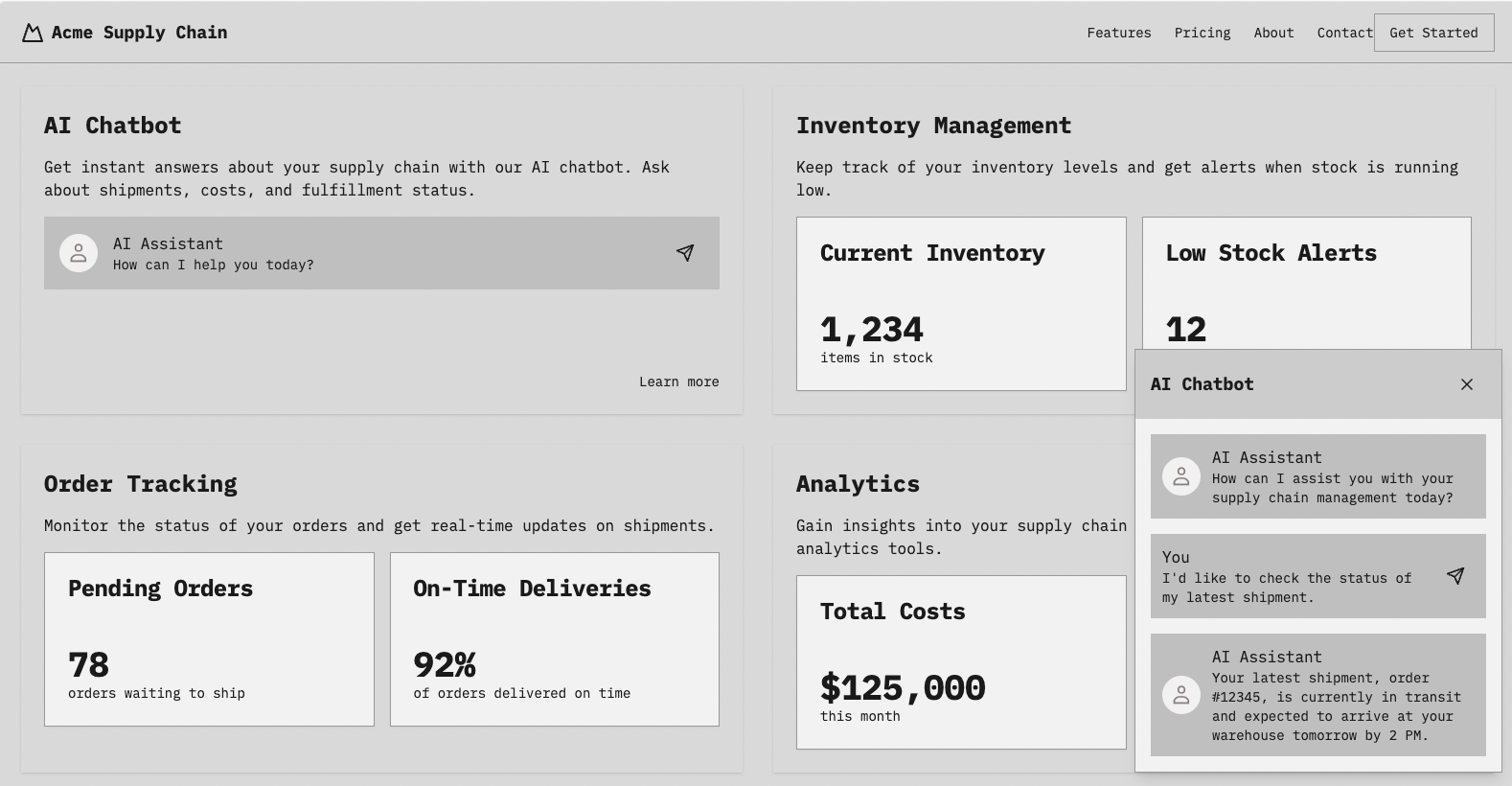Image resolution: width=1512 pixels, height=786 pixels.
Task: Open the On-Time Deliveries card
Action: click(x=555, y=639)
